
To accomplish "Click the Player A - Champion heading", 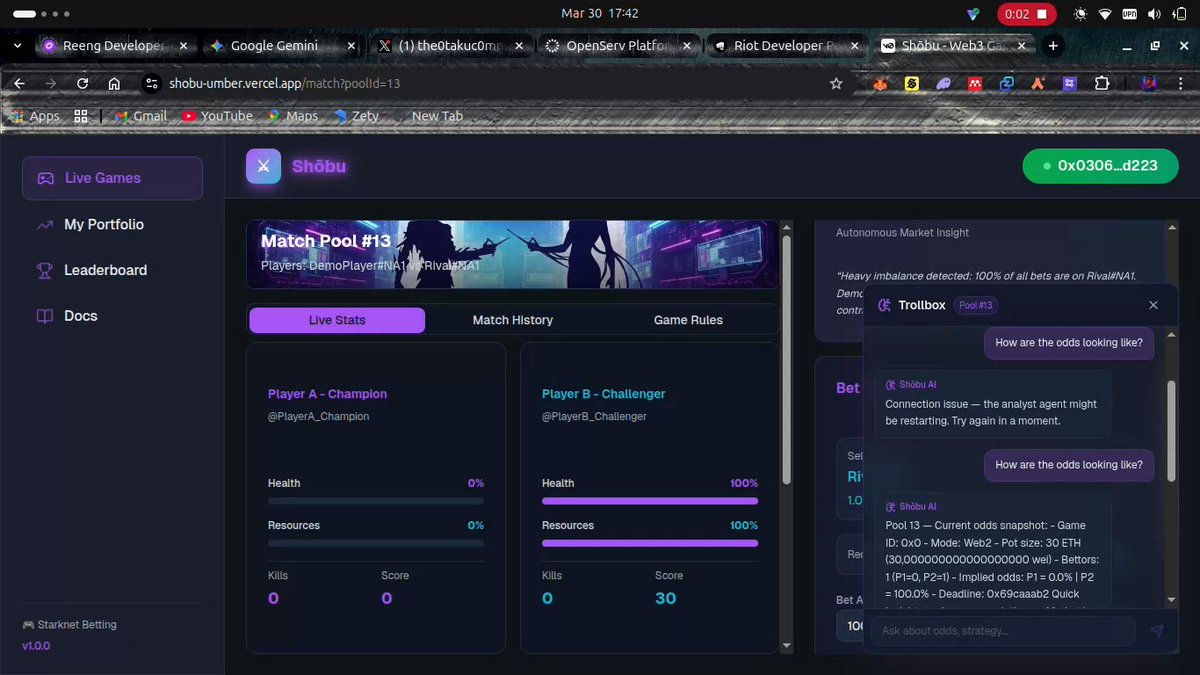I will [x=327, y=394].
